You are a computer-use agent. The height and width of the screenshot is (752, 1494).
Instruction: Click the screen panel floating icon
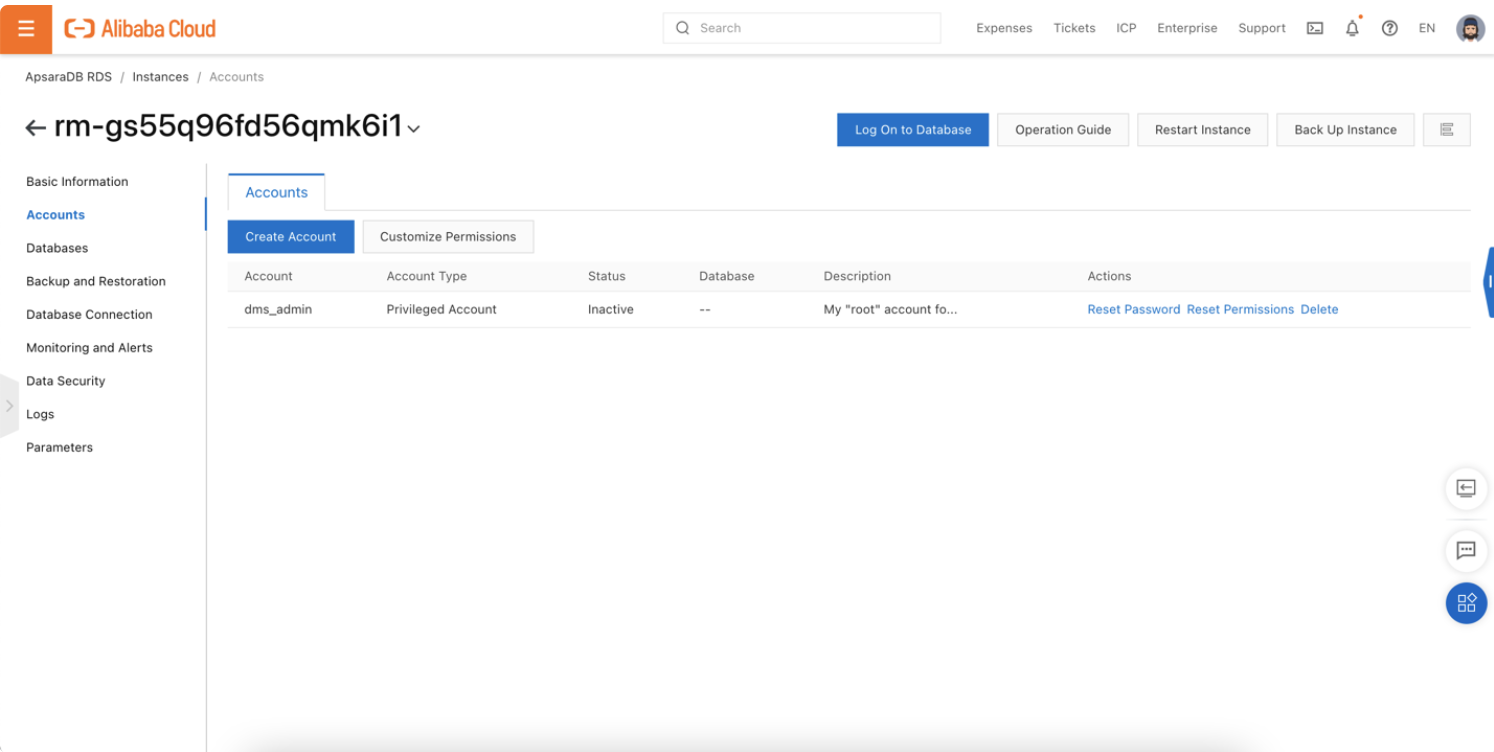click(x=1466, y=488)
